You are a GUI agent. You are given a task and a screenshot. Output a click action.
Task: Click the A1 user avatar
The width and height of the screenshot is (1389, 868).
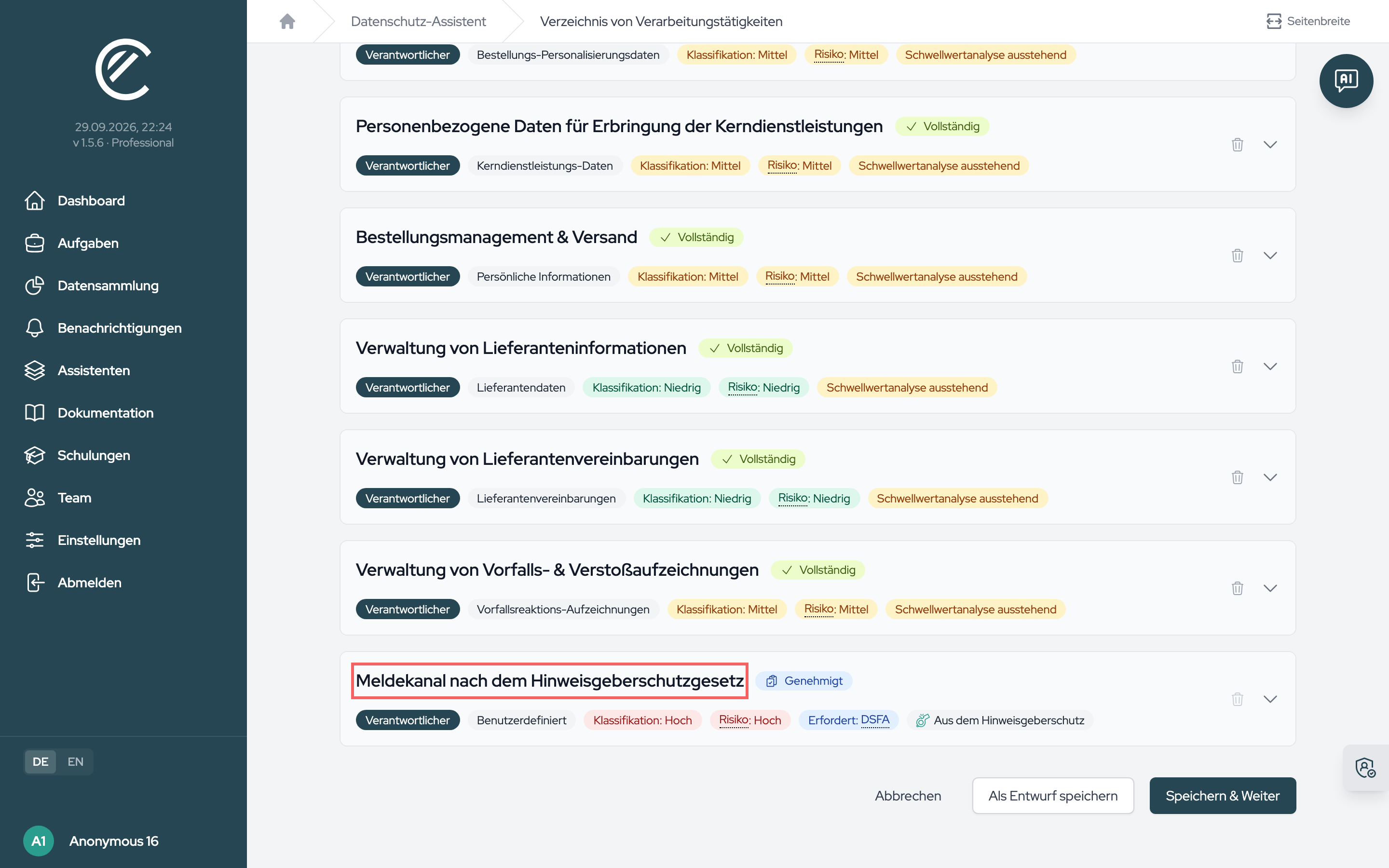click(x=39, y=841)
